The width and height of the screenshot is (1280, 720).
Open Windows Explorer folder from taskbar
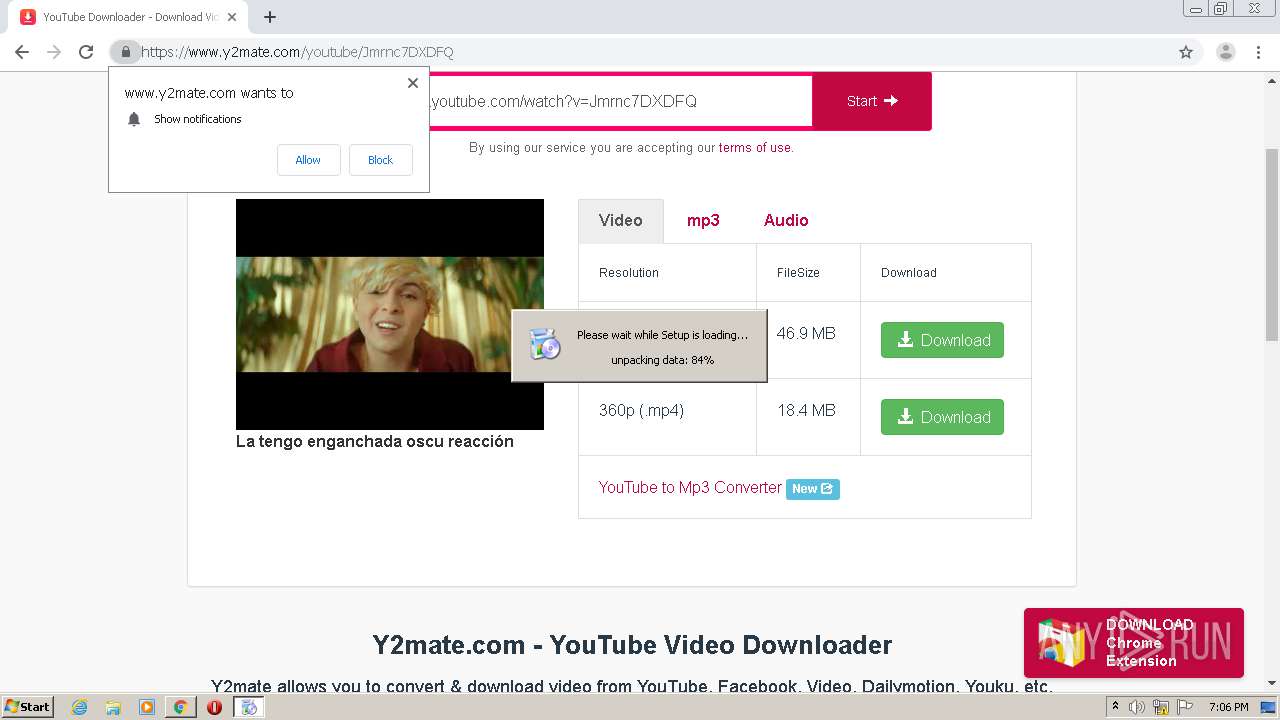(113, 707)
